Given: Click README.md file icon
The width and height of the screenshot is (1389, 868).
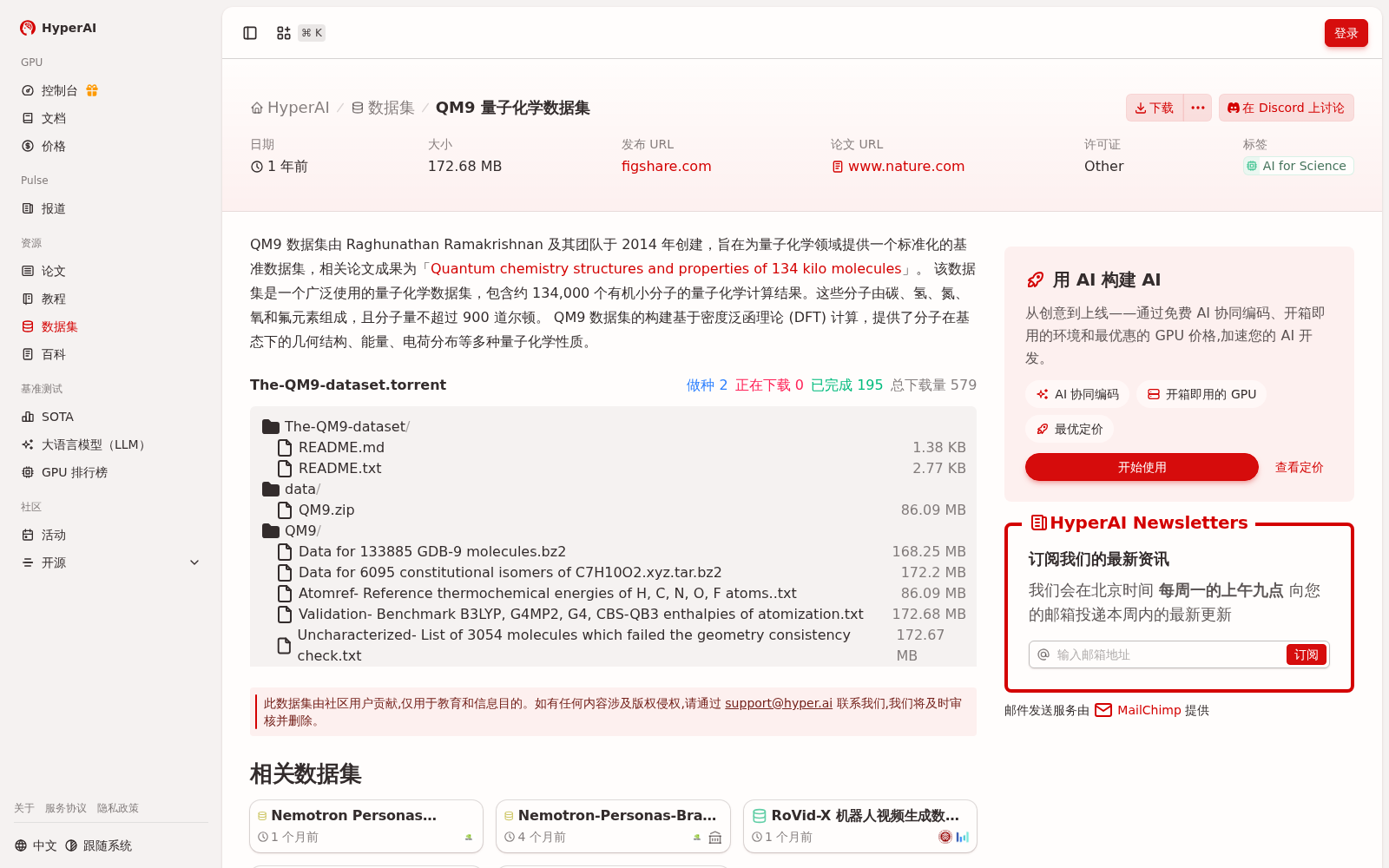Looking at the screenshot, I should pos(284,447).
